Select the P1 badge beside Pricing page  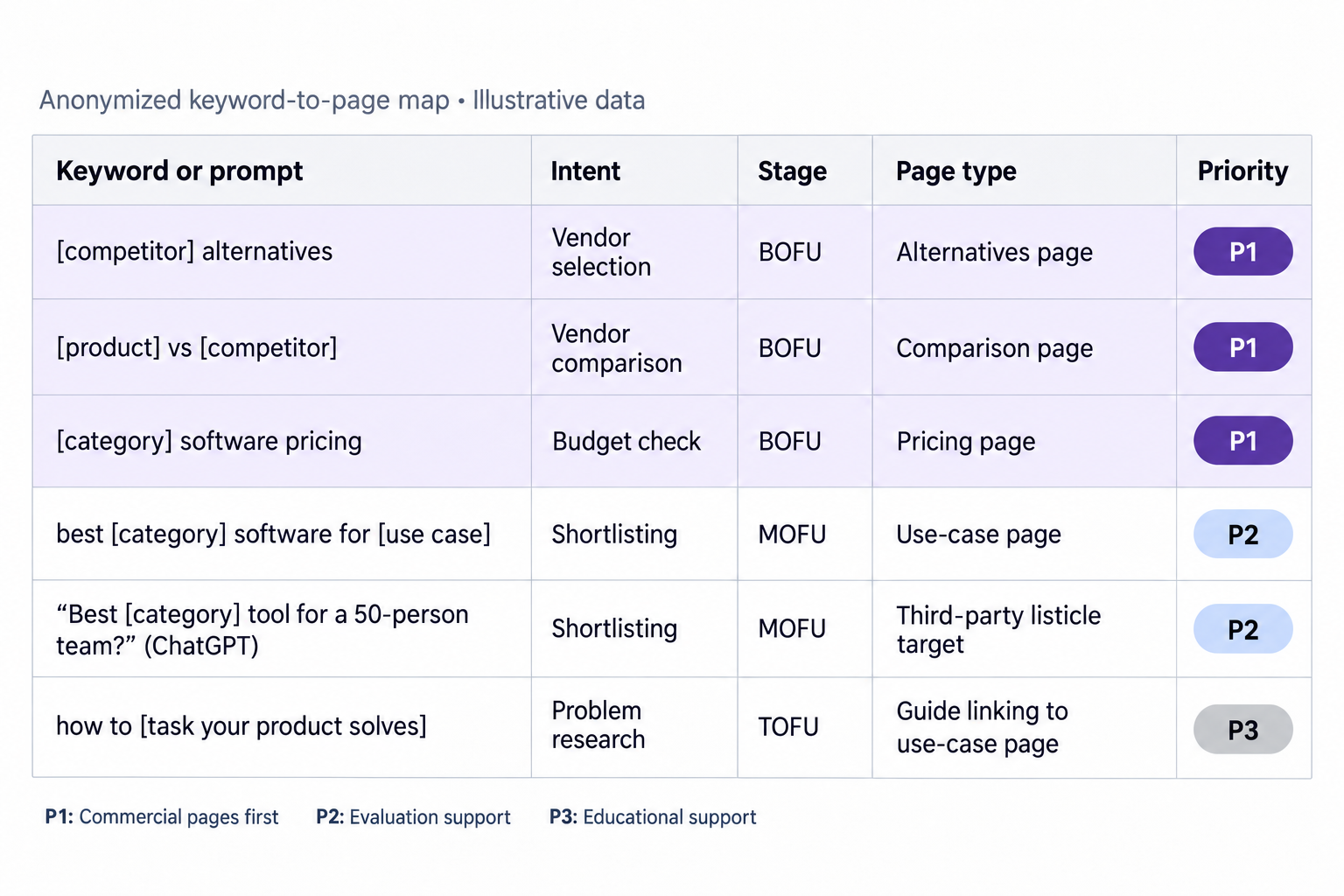pyautogui.click(x=1242, y=440)
